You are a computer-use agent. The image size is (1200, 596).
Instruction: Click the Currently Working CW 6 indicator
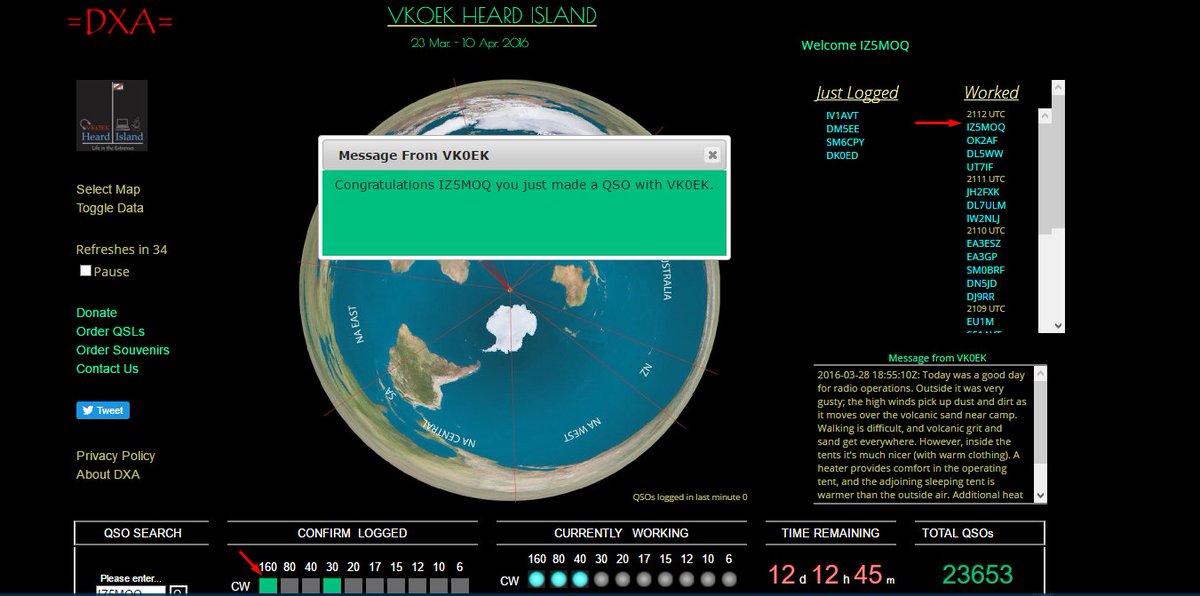click(x=729, y=579)
